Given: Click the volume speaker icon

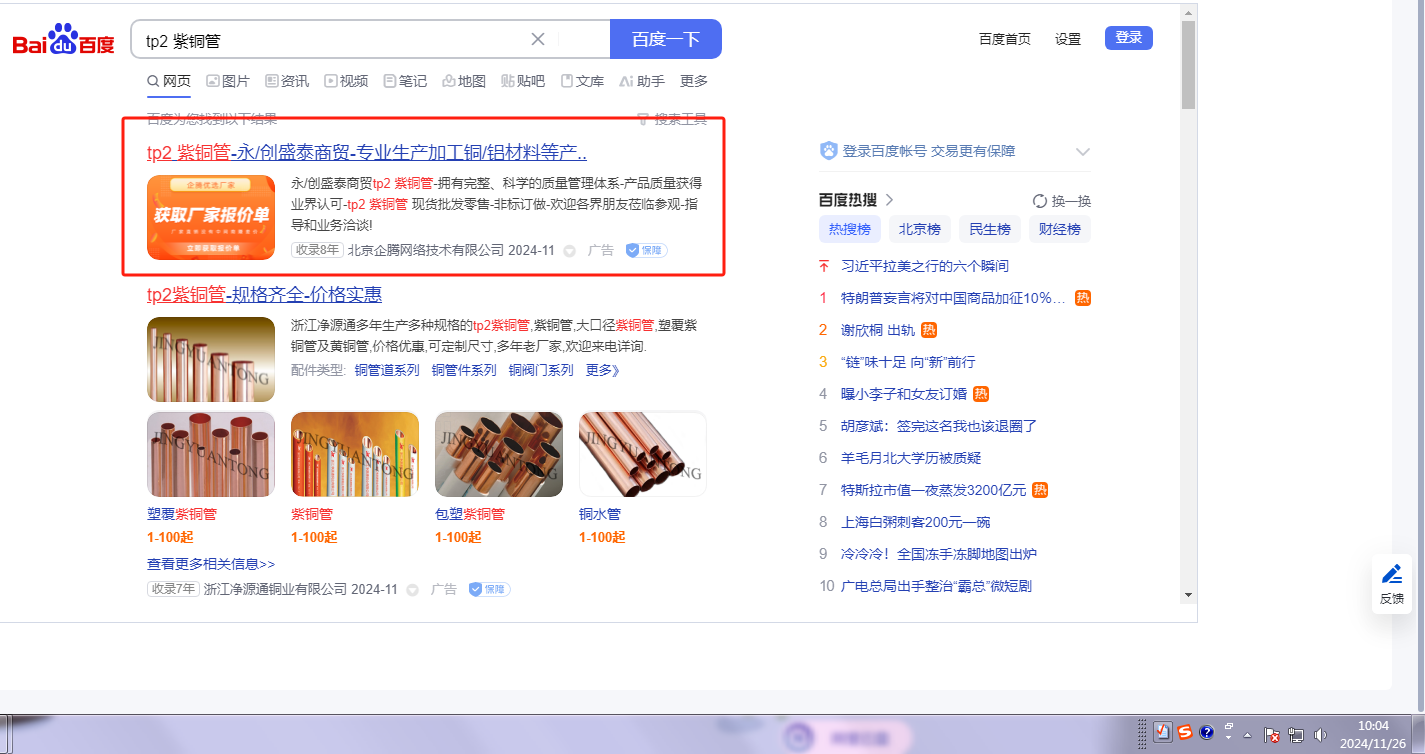Looking at the screenshot, I should tap(1321, 734).
